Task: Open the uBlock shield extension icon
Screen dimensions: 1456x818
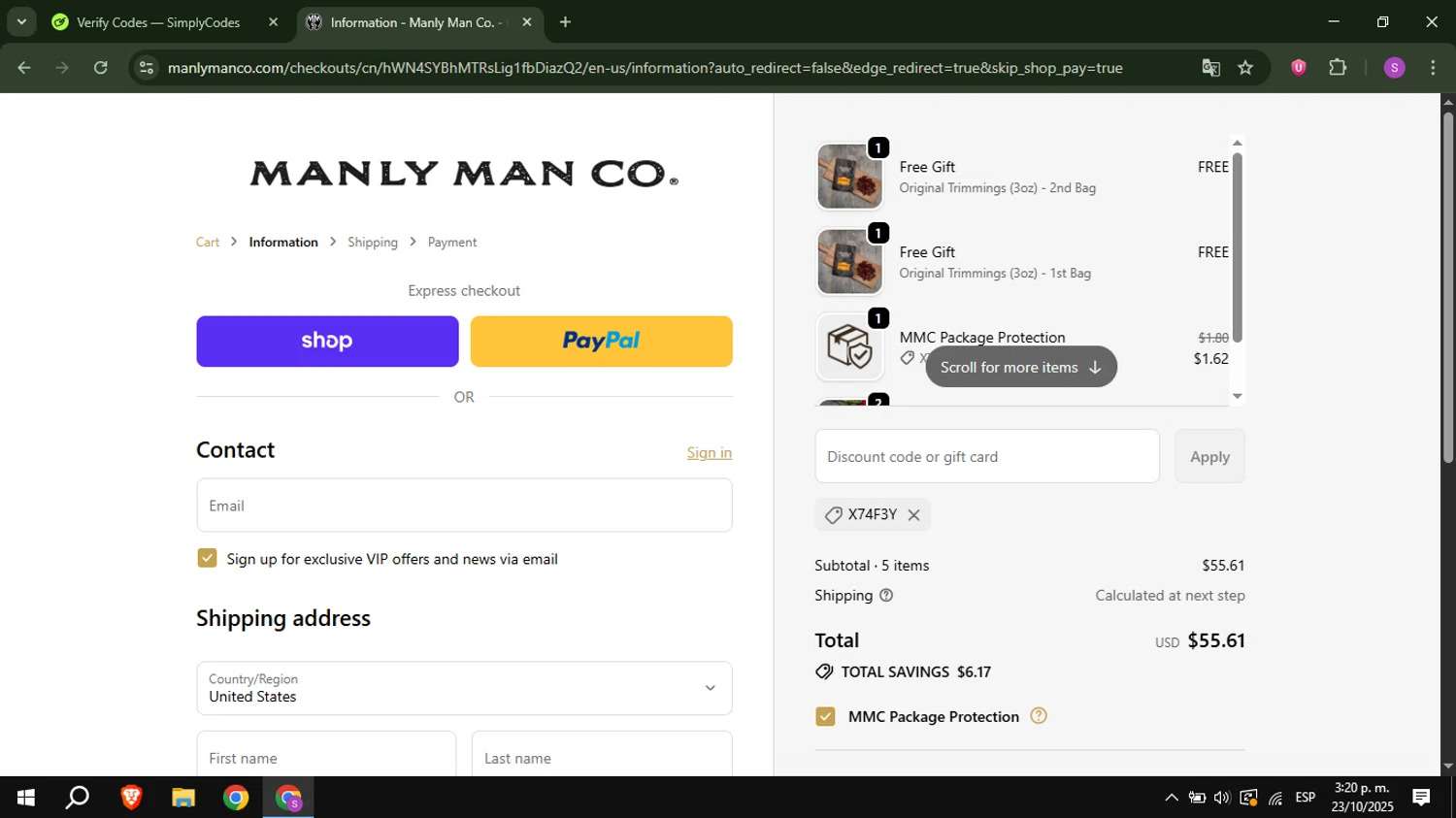Action: click(x=1299, y=68)
